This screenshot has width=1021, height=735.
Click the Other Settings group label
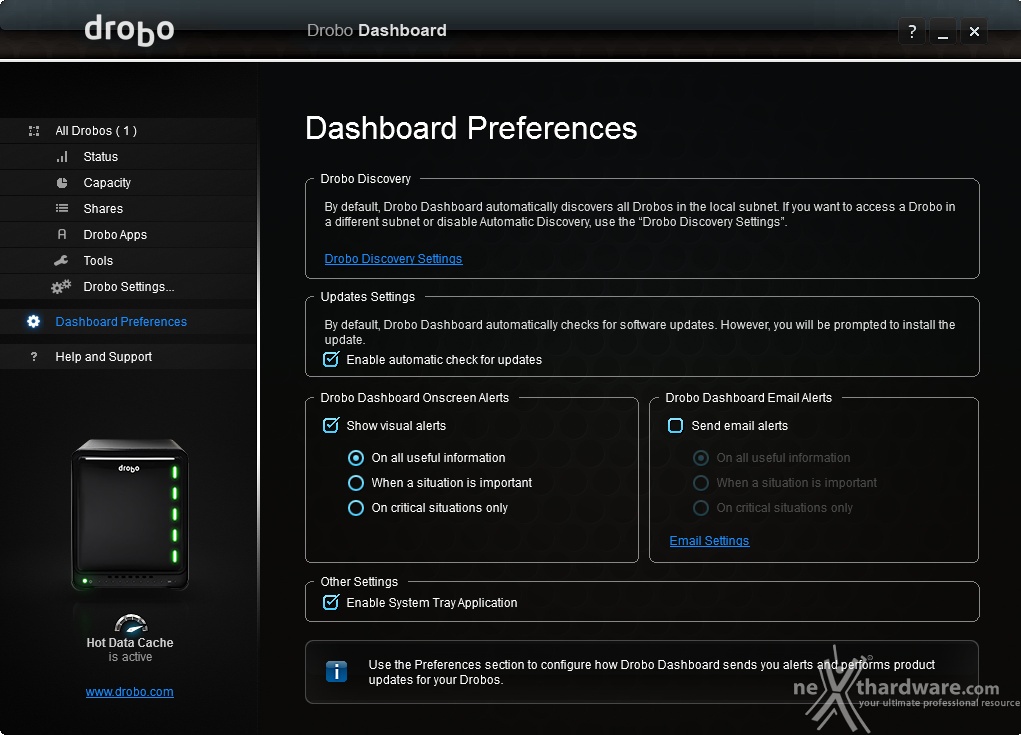point(359,581)
